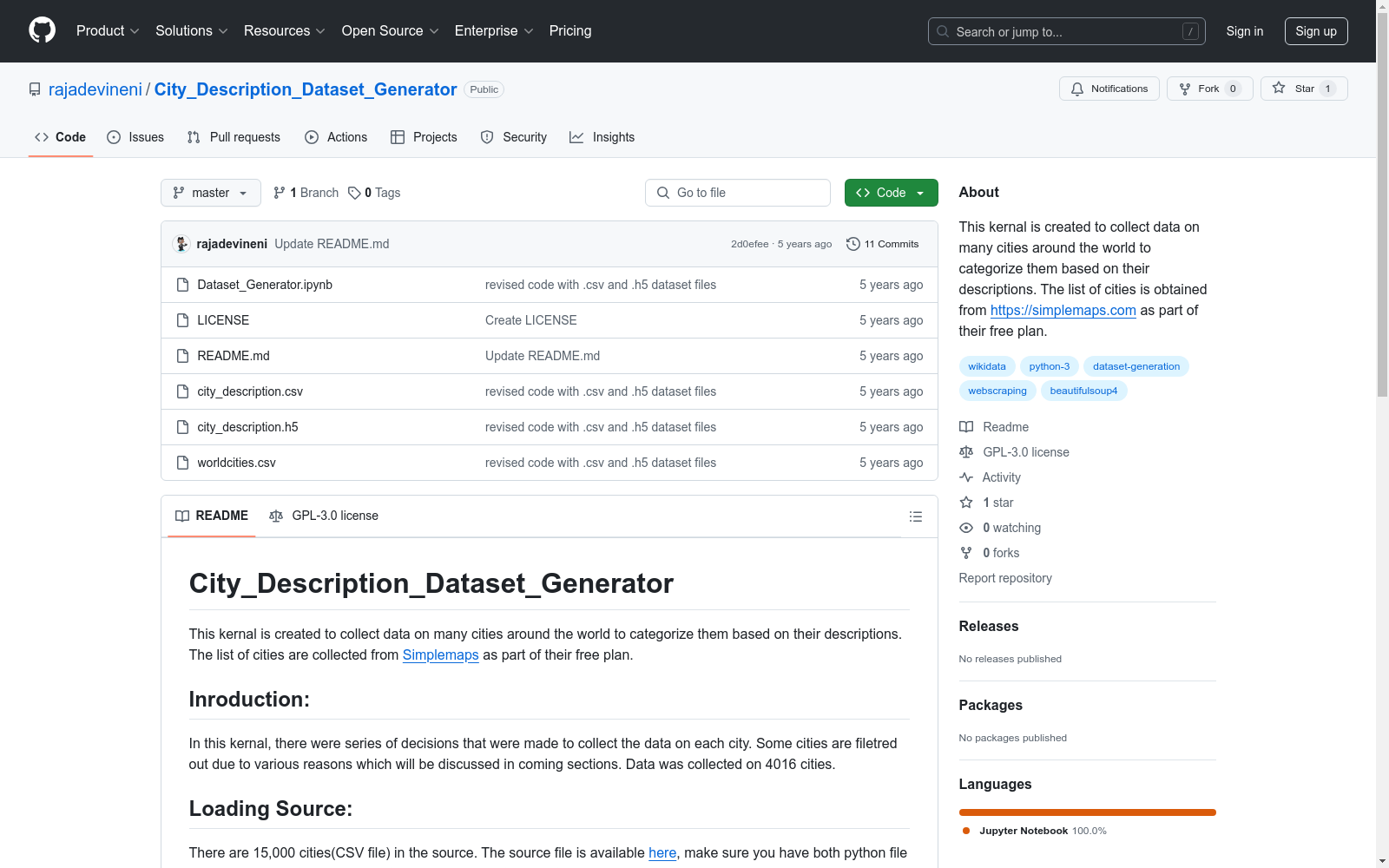Click rajadevineni's avatar in commit bar
The image size is (1389, 868).
(x=181, y=244)
